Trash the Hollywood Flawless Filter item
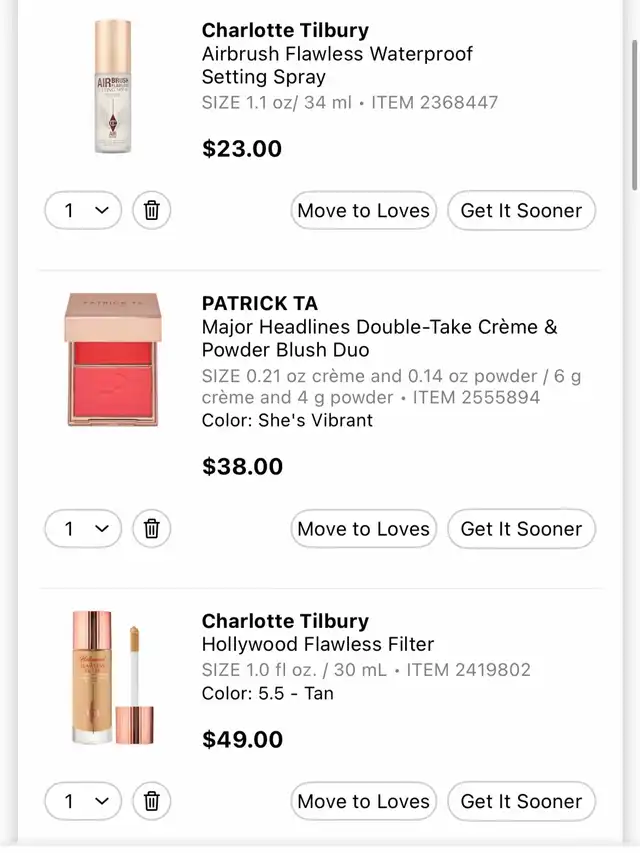The width and height of the screenshot is (640, 853). point(152,801)
